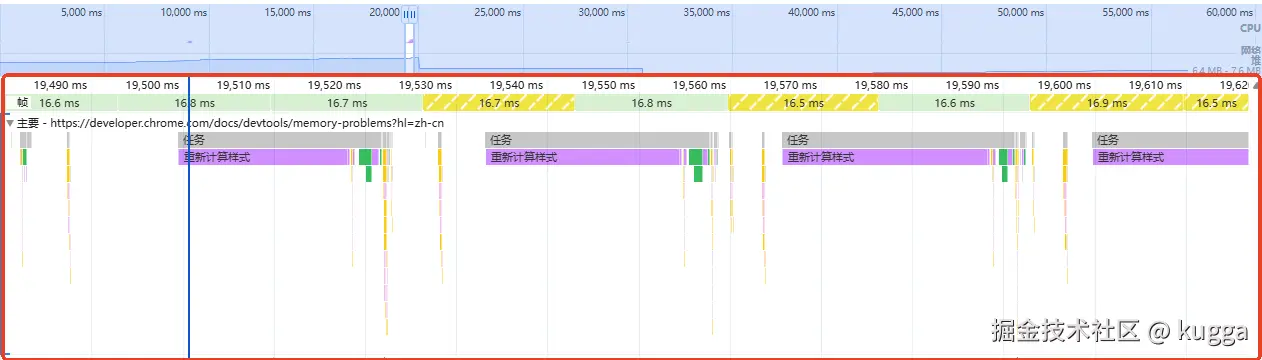
Task: Select the 16.8 ms frame crossed by blue marker
Action: coord(194,103)
